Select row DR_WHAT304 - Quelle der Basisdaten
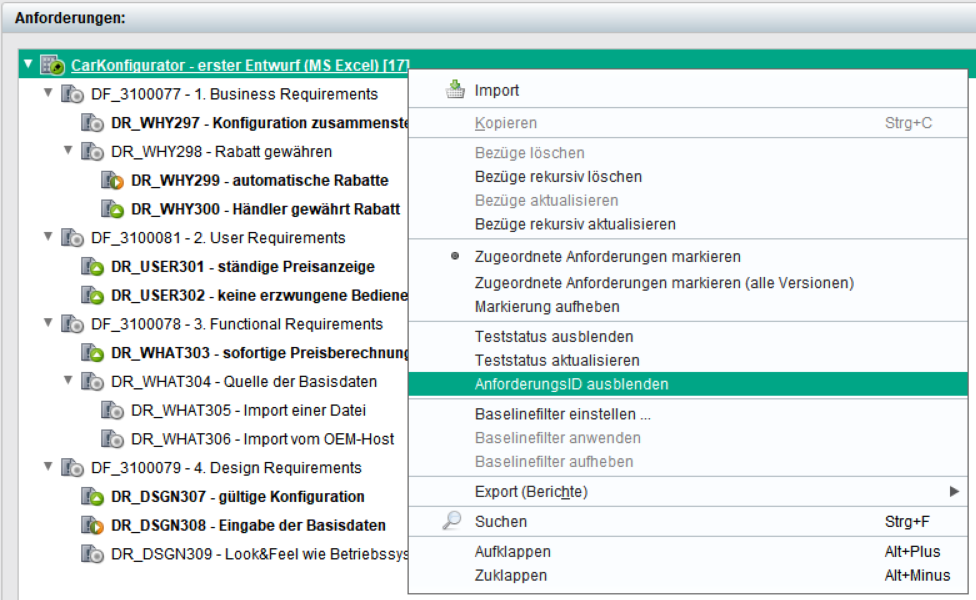 click(x=244, y=382)
